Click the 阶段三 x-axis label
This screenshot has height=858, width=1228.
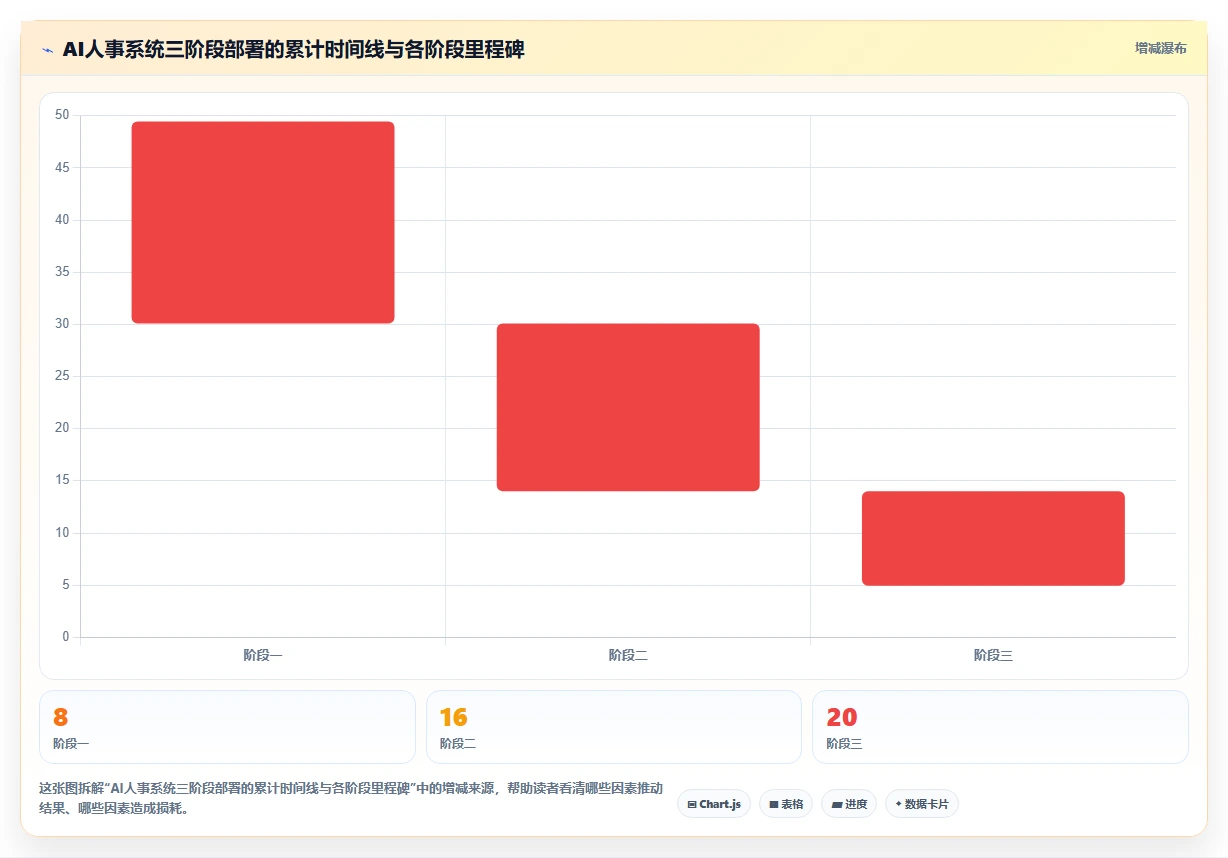(993, 656)
